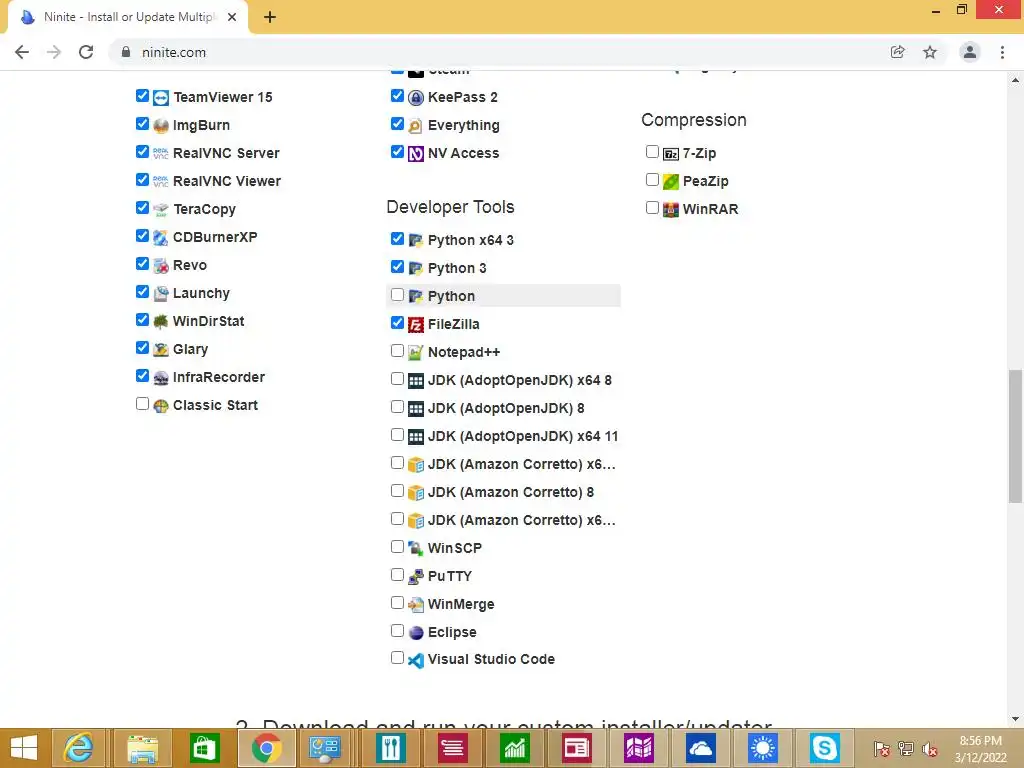Uncheck the RealVNC Server checkbox
This screenshot has width=1024, height=768.
(x=142, y=152)
